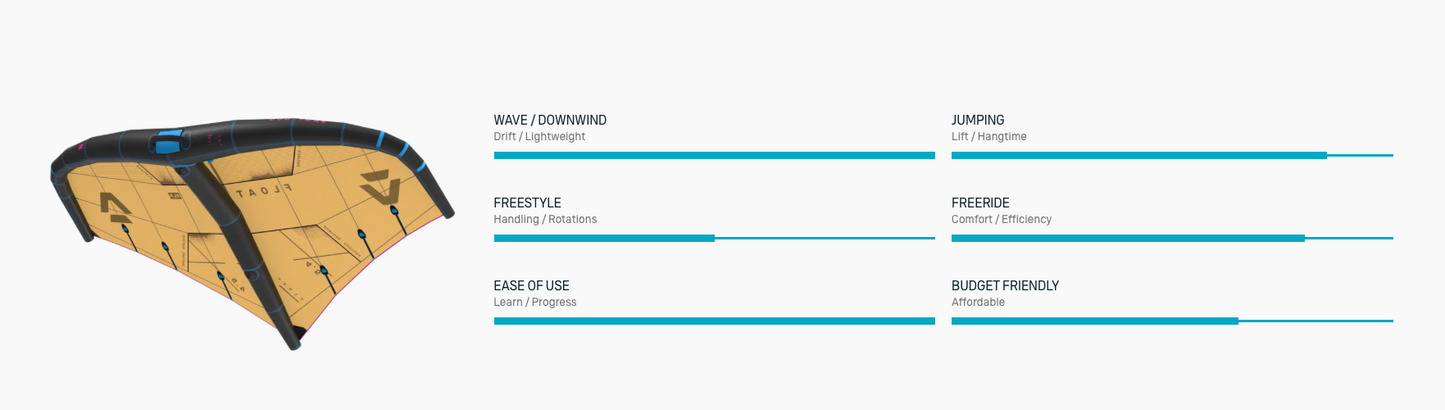Click the Ease of Use rating bar
This screenshot has width=1445, height=410.
(714, 321)
